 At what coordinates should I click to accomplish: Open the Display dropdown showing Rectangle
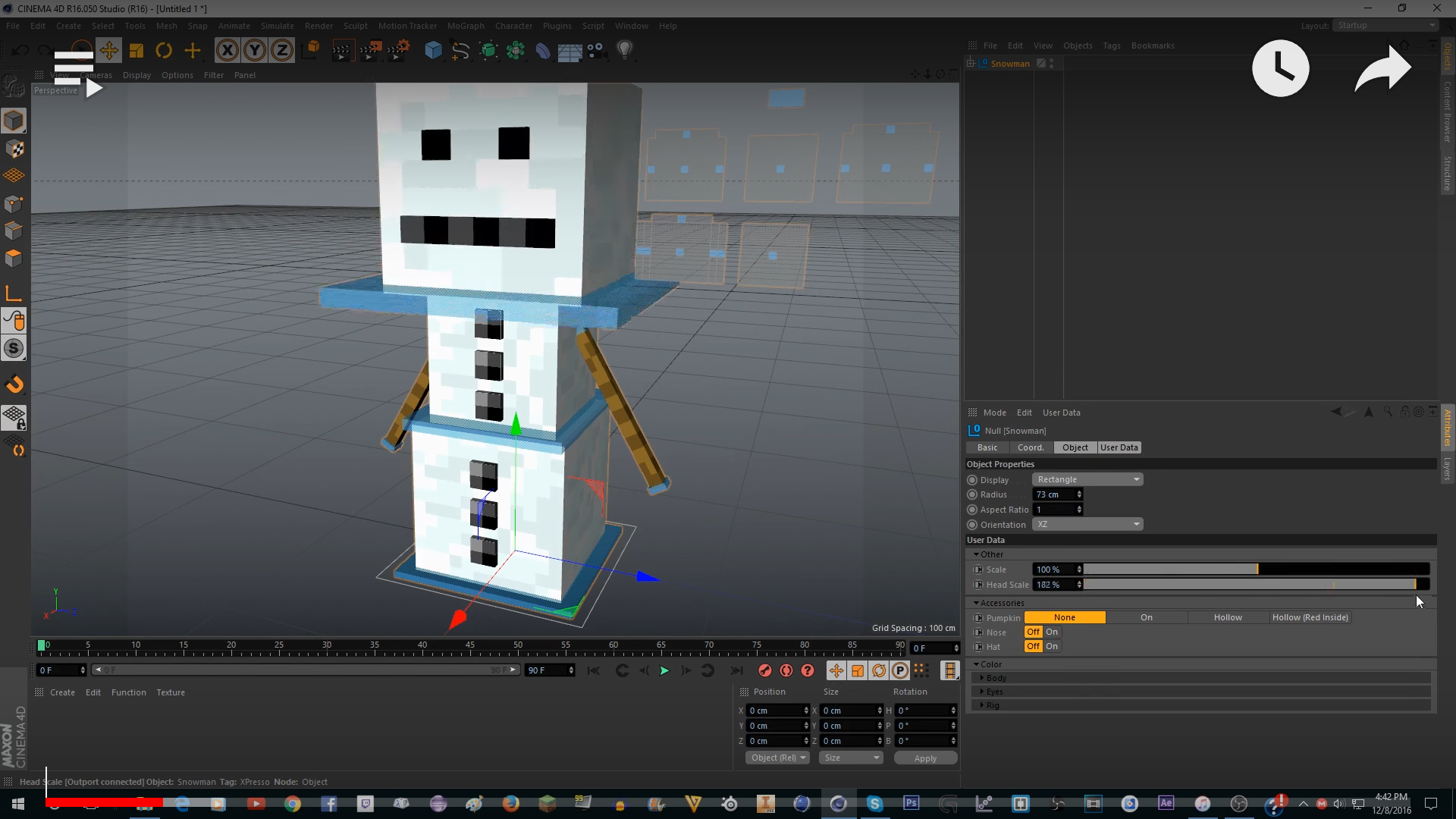[x=1087, y=479]
